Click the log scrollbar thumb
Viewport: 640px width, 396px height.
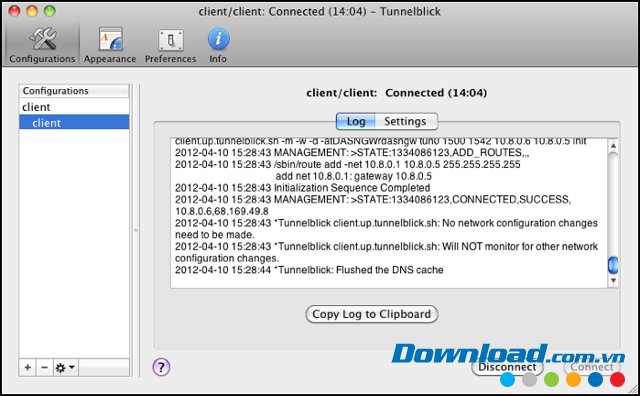[613, 265]
